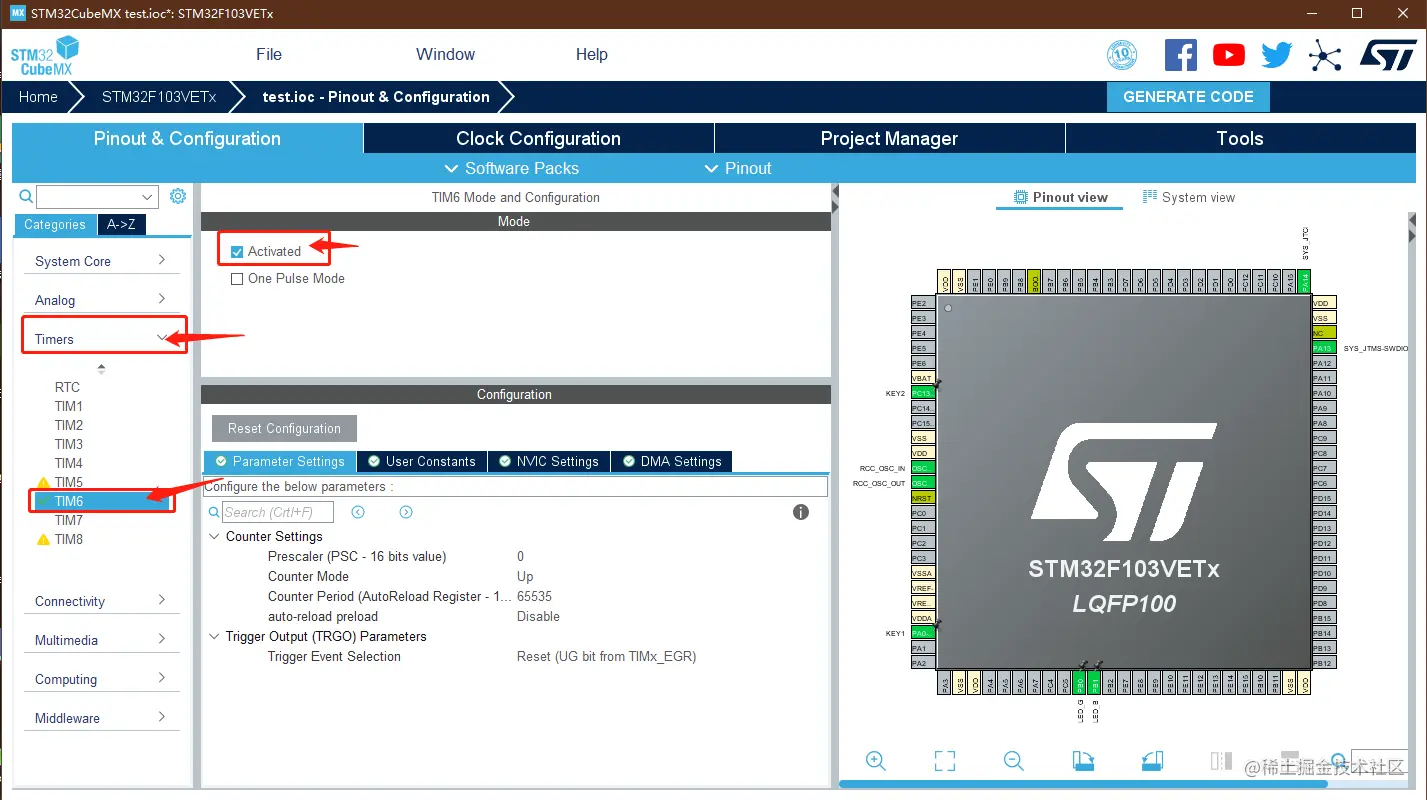Switch to A->Z listing tab

click(x=122, y=225)
